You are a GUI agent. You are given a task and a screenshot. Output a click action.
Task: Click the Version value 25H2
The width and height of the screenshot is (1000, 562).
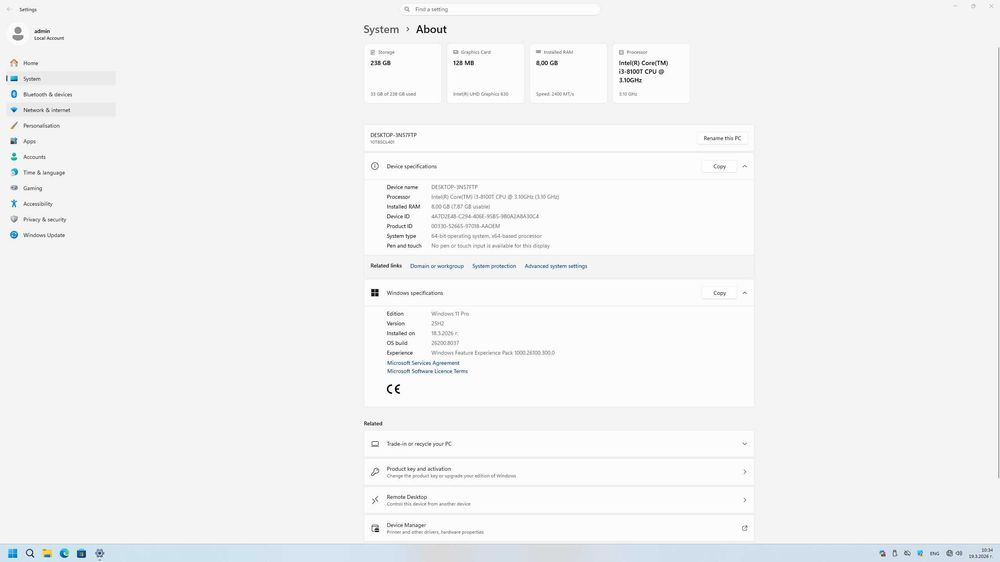click(x=438, y=323)
